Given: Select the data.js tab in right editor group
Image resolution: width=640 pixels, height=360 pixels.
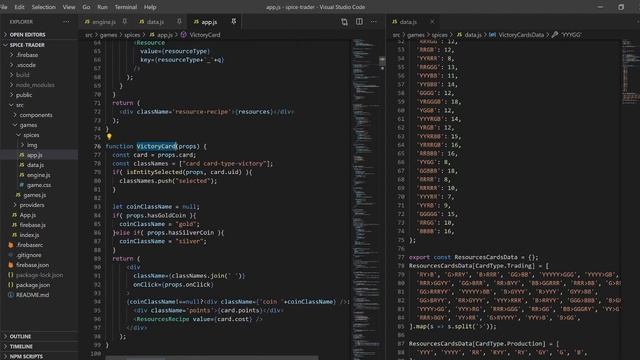Looking at the screenshot, I should [x=408, y=22].
